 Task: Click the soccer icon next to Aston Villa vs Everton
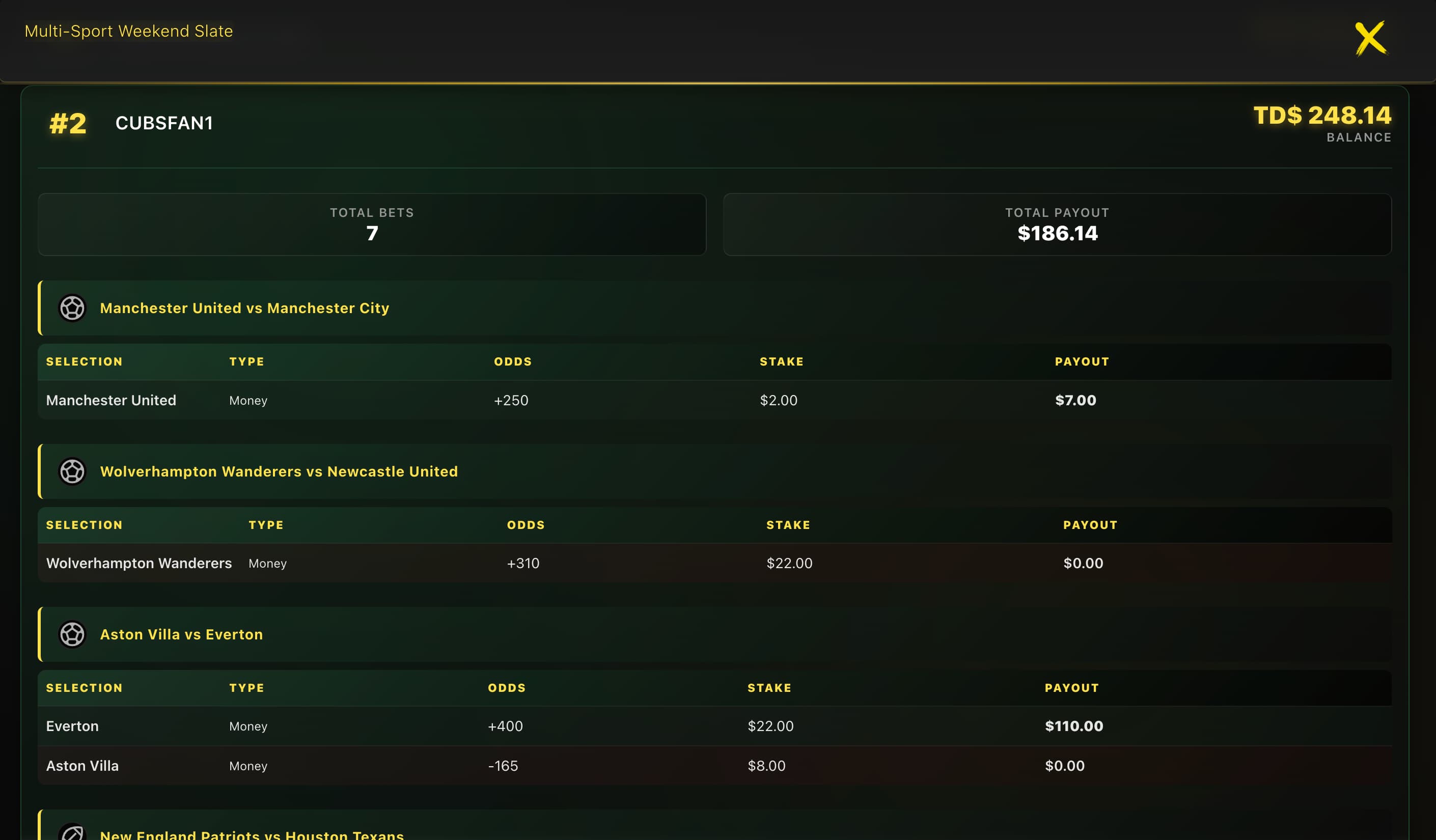coord(72,634)
